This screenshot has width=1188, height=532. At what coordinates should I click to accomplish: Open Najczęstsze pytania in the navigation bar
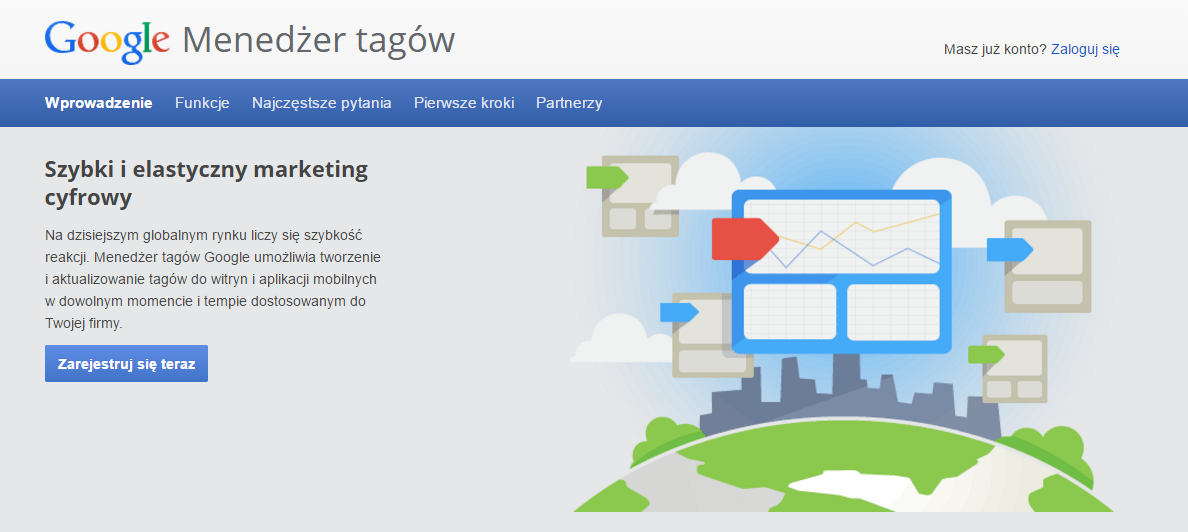point(322,103)
